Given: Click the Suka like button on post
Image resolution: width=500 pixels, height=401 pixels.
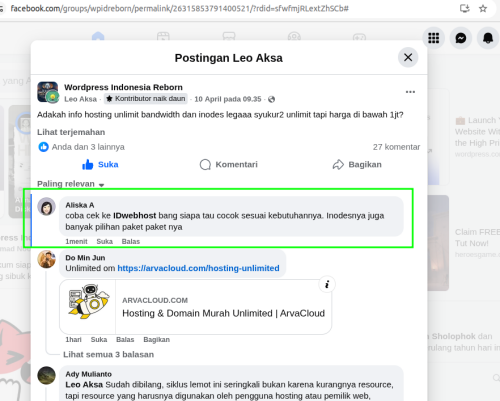Looking at the screenshot, I should [100, 164].
